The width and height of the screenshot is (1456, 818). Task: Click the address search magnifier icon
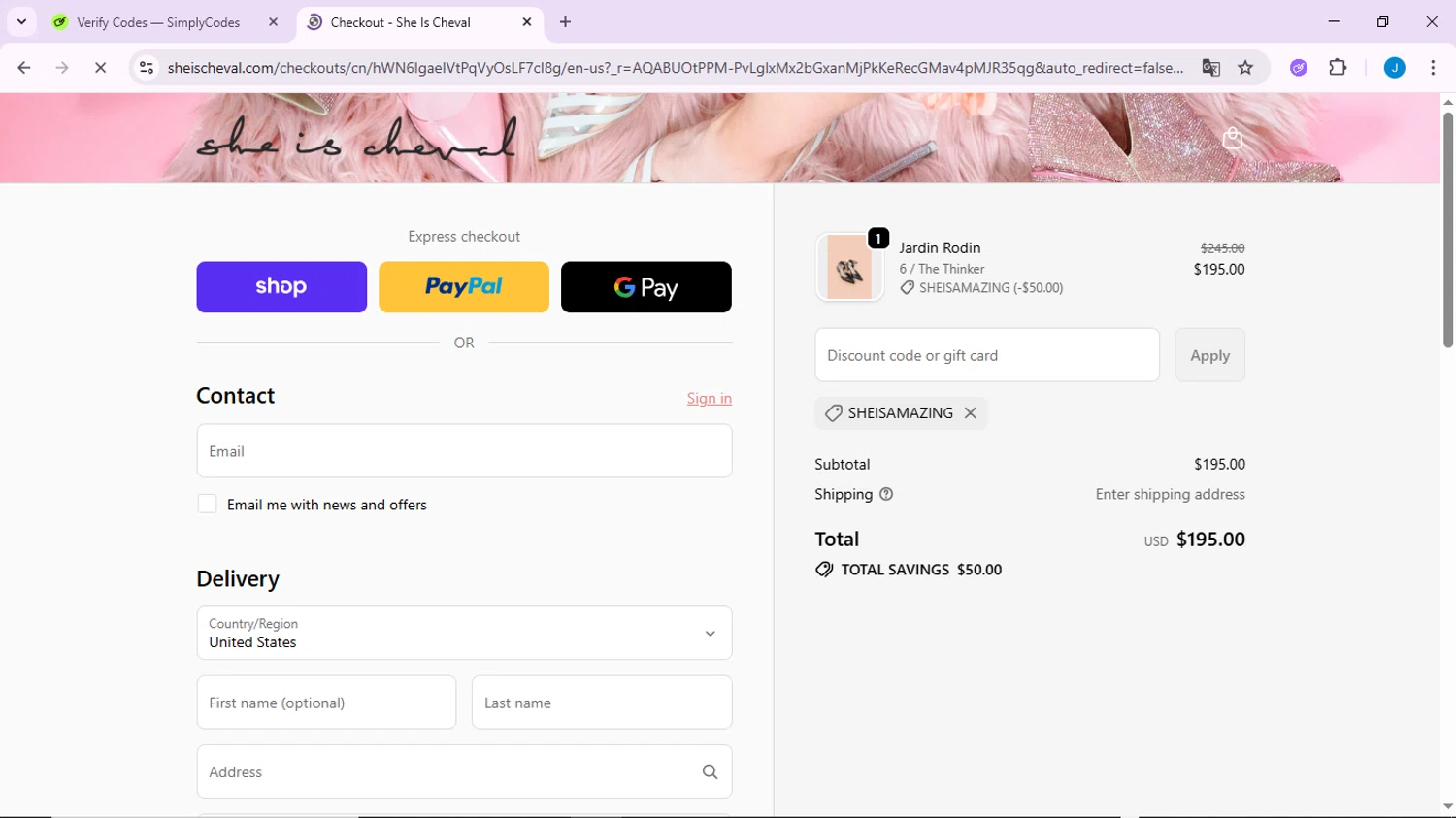click(x=710, y=772)
